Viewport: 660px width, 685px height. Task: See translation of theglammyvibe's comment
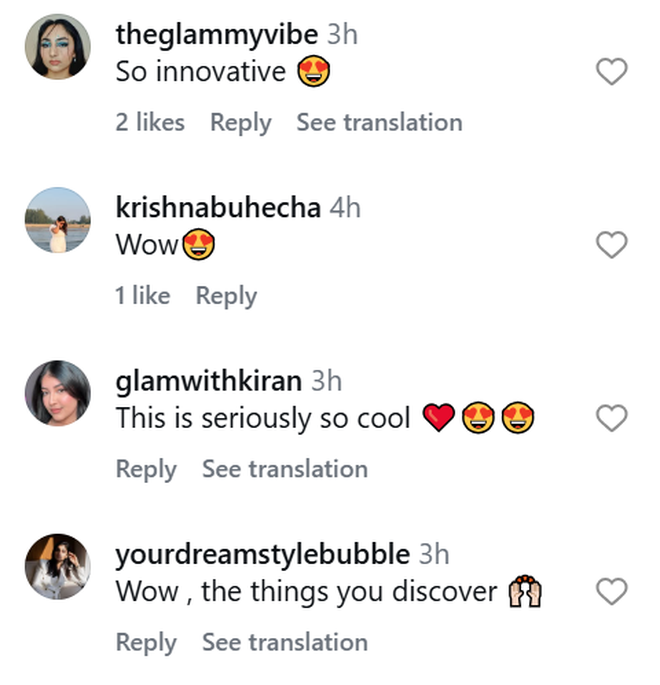[x=379, y=123]
